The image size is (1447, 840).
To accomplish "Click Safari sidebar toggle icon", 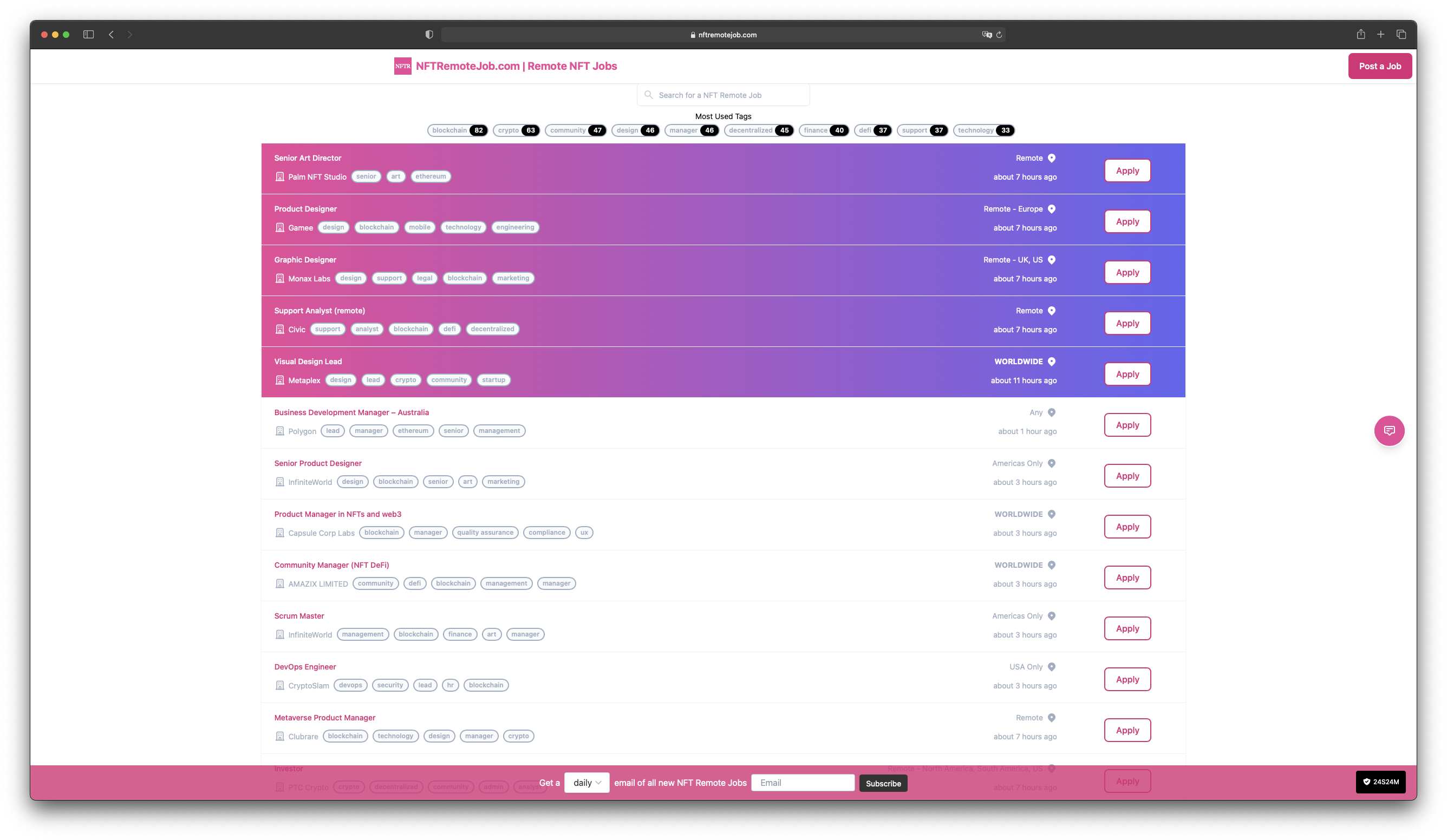I will pos(88,35).
